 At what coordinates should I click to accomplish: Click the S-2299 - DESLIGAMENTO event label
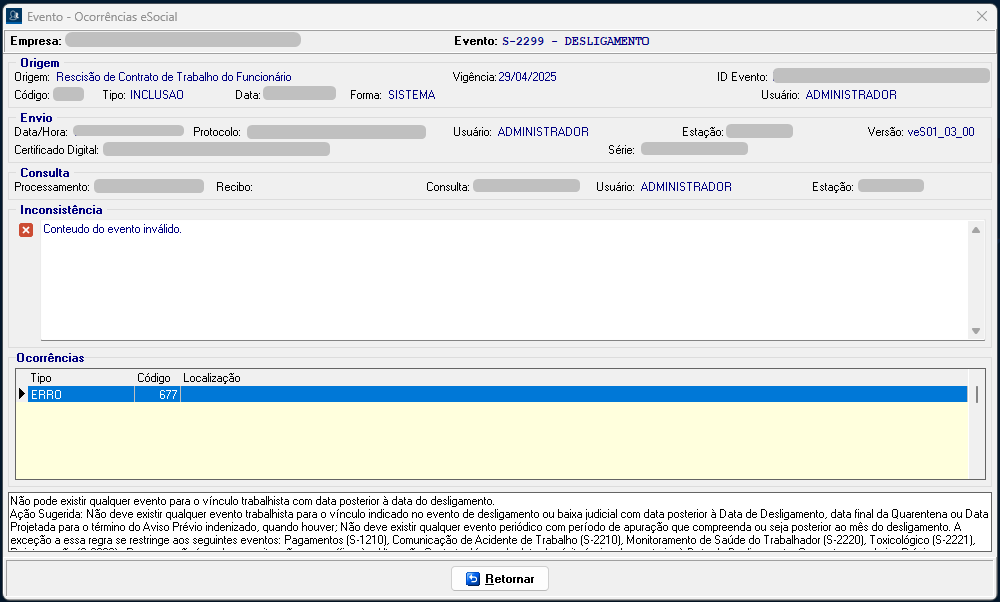pyautogui.click(x=575, y=41)
